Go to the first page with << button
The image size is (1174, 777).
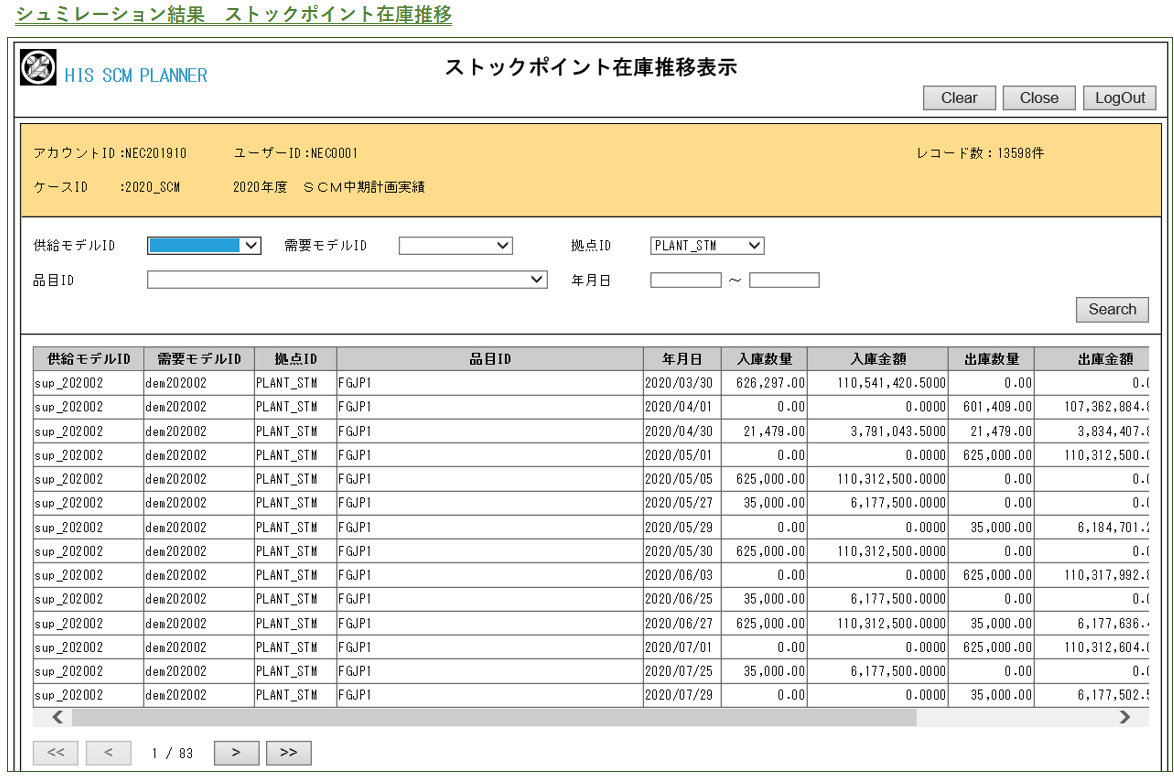click(x=56, y=753)
